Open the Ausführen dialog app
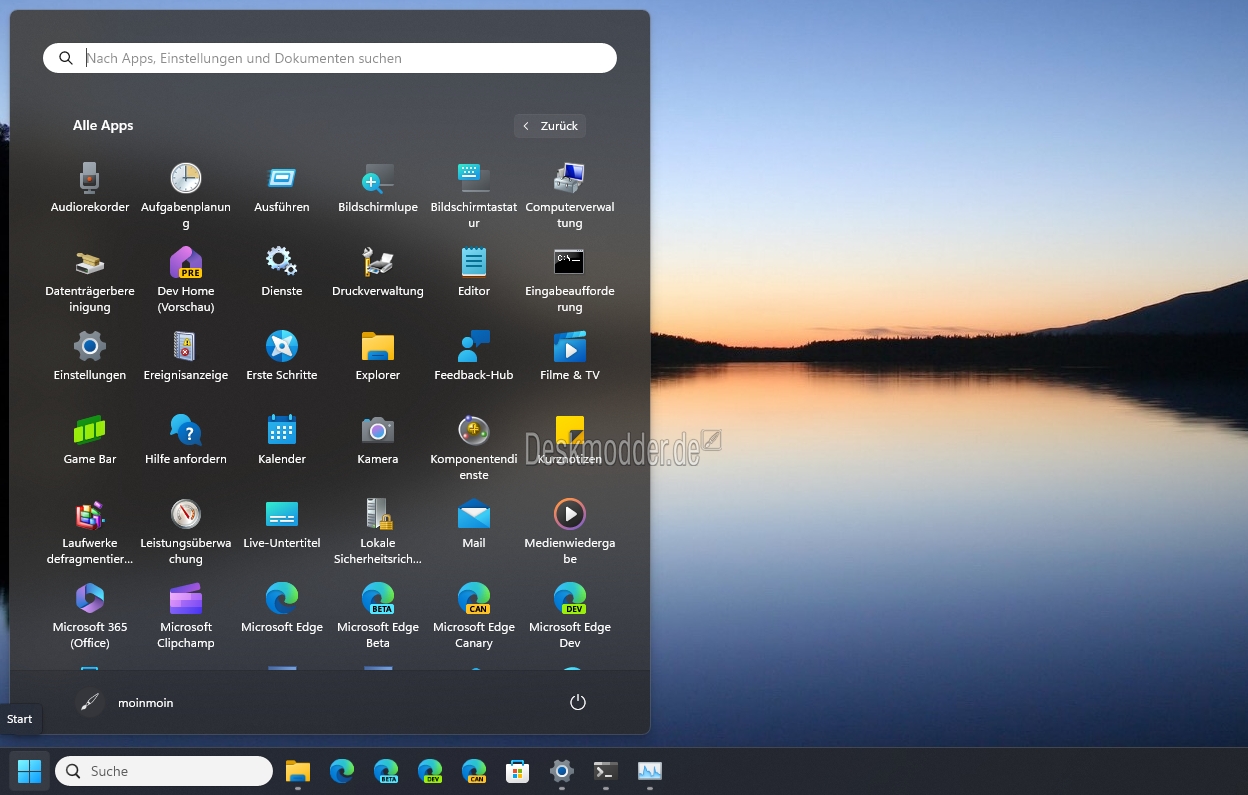The width and height of the screenshot is (1248, 795). [x=282, y=188]
